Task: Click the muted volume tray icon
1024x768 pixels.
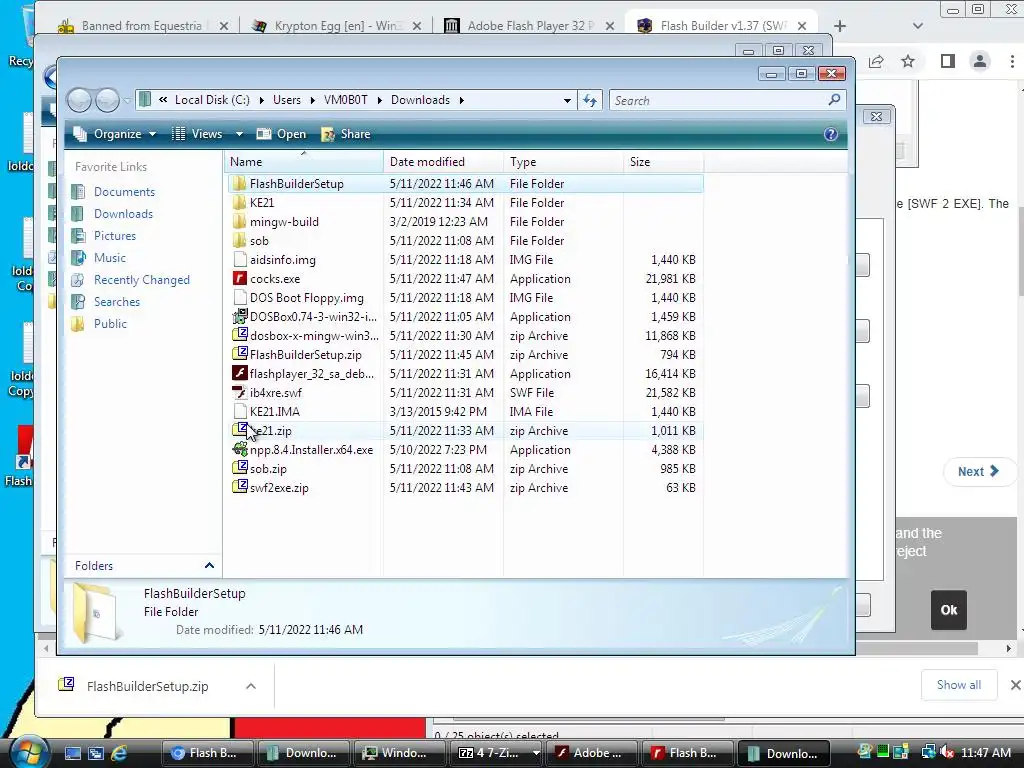Action: click(x=947, y=752)
